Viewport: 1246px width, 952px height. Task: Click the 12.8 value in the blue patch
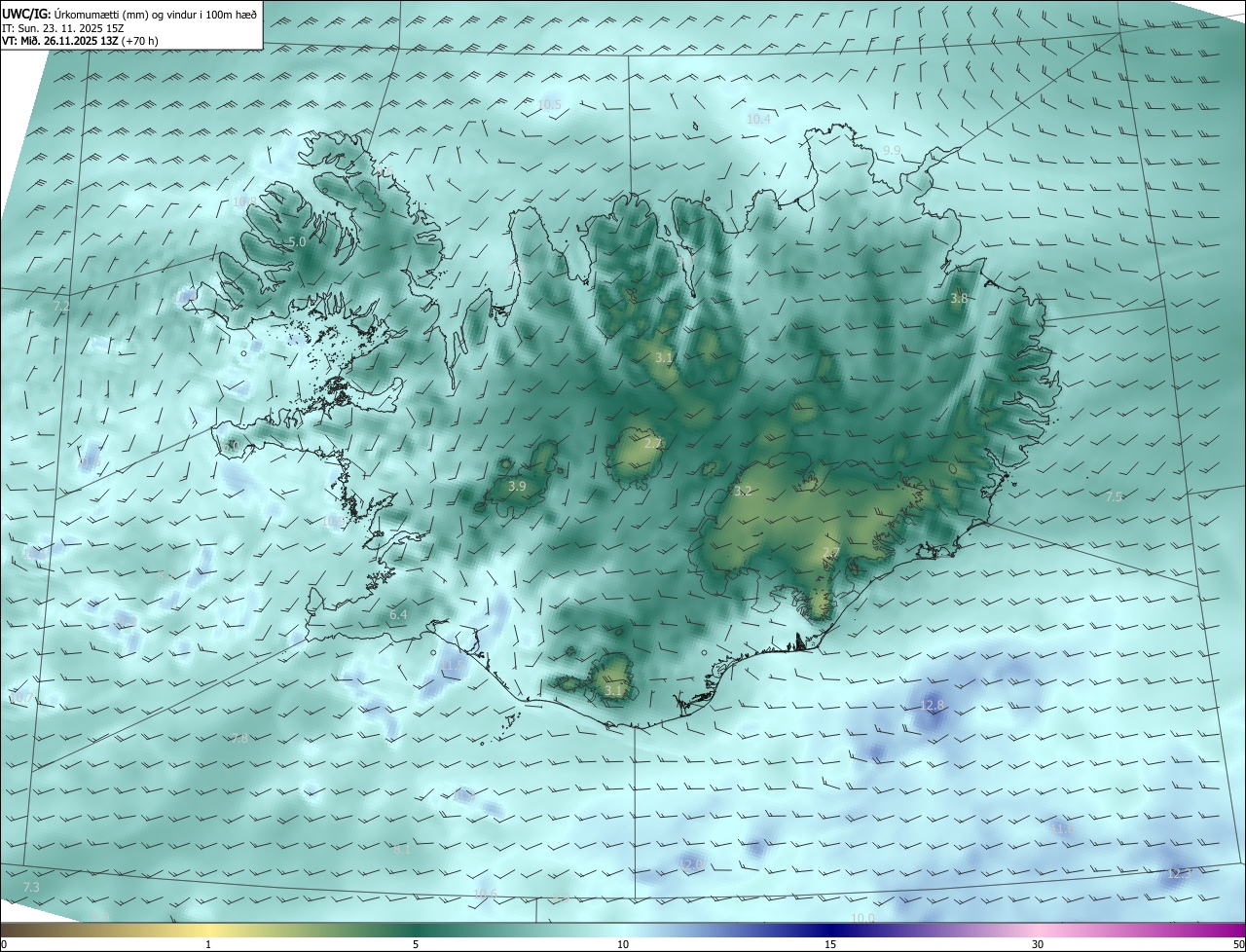(x=933, y=705)
